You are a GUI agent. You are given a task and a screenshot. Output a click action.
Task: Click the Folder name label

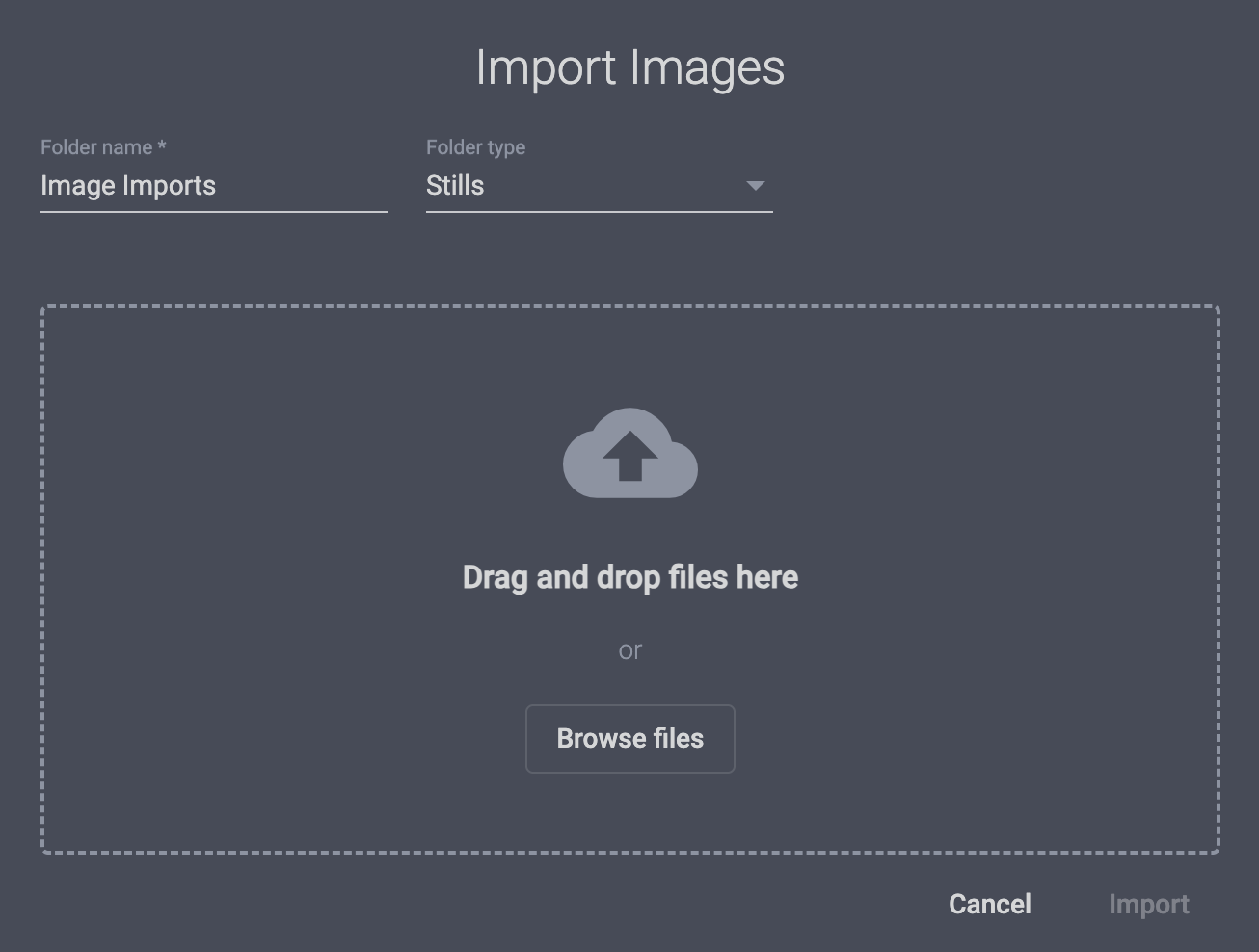click(x=96, y=147)
